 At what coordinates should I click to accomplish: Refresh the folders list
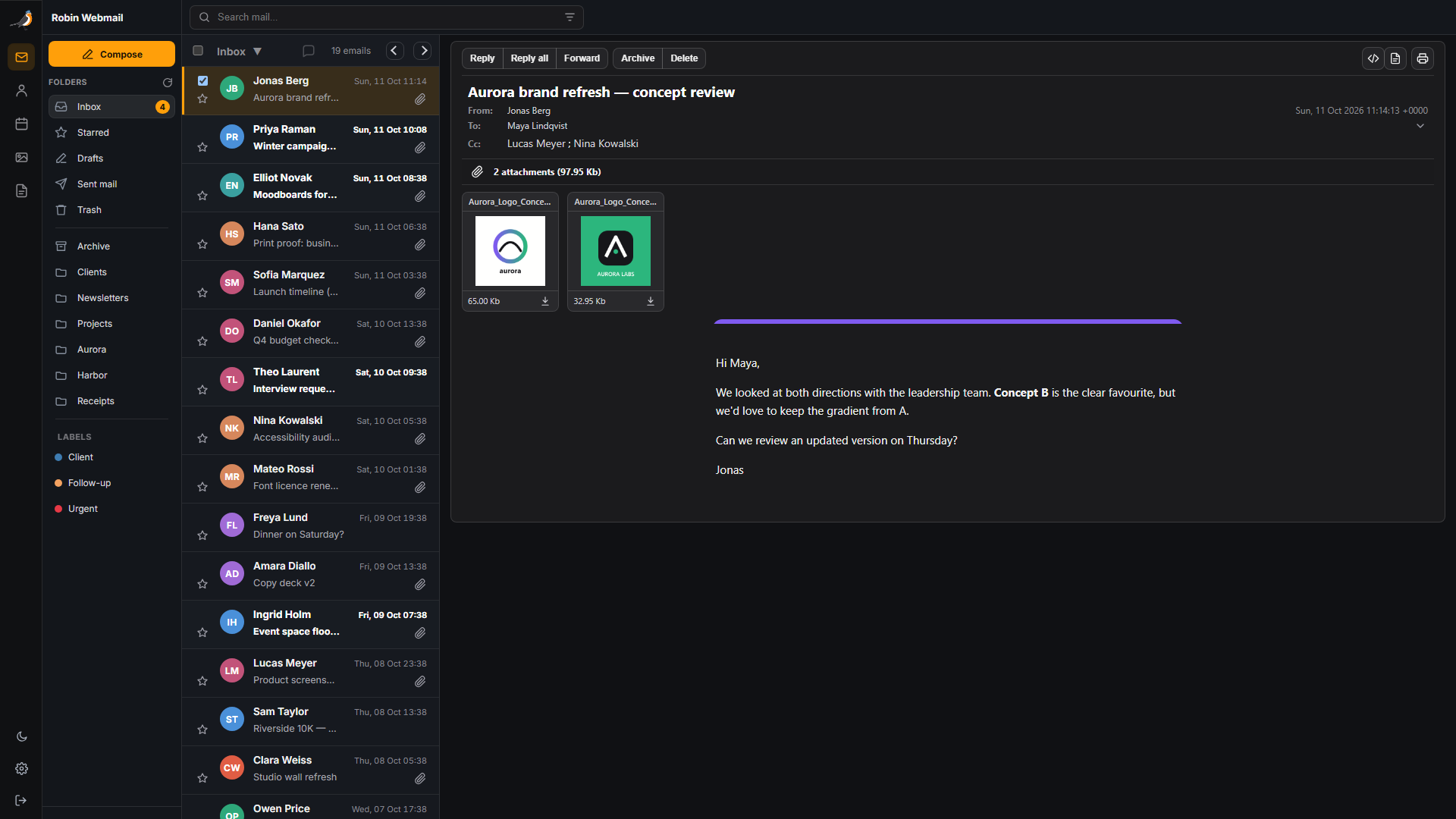tap(168, 82)
